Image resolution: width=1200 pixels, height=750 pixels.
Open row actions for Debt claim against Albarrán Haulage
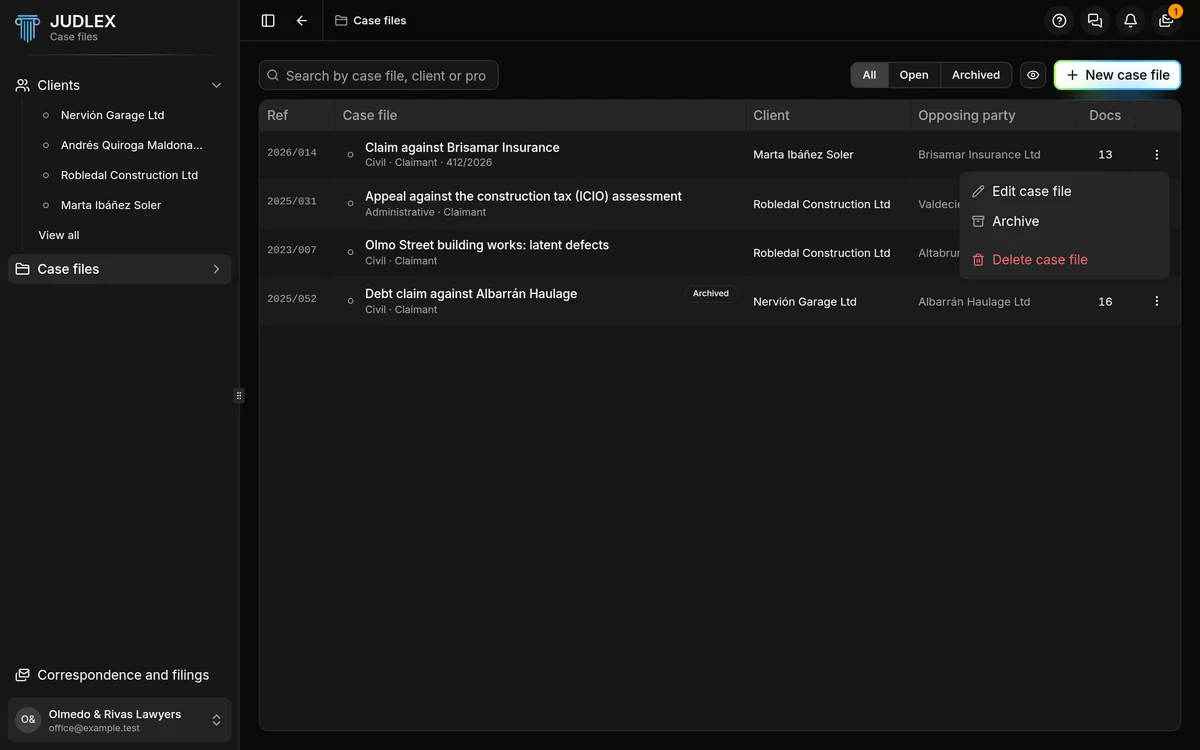pyautogui.click(x=1157, y=301)
